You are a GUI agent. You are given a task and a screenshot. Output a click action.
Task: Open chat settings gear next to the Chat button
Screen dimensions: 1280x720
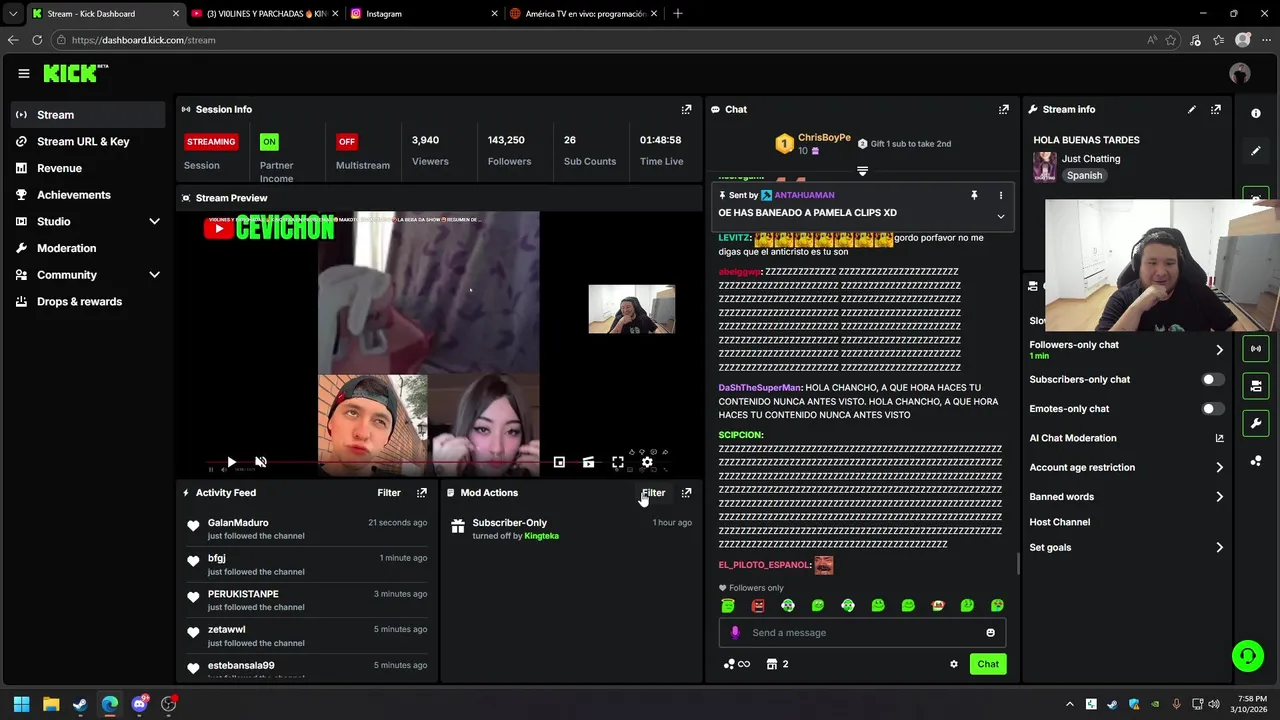point(954,664)
